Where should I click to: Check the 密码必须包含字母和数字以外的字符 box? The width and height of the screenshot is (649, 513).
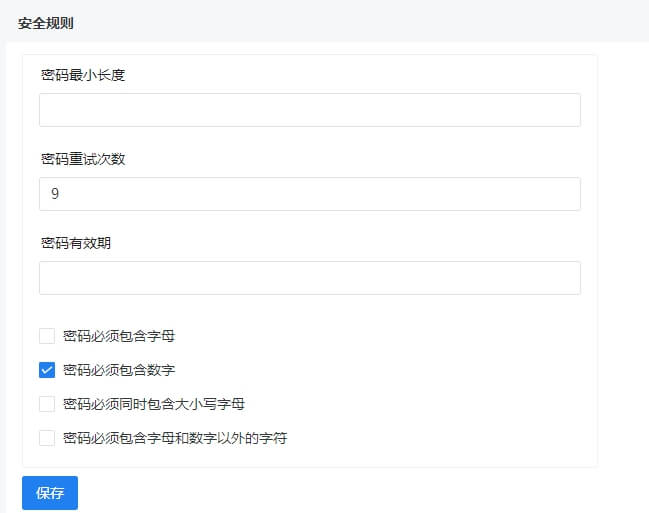click(47, 438)
